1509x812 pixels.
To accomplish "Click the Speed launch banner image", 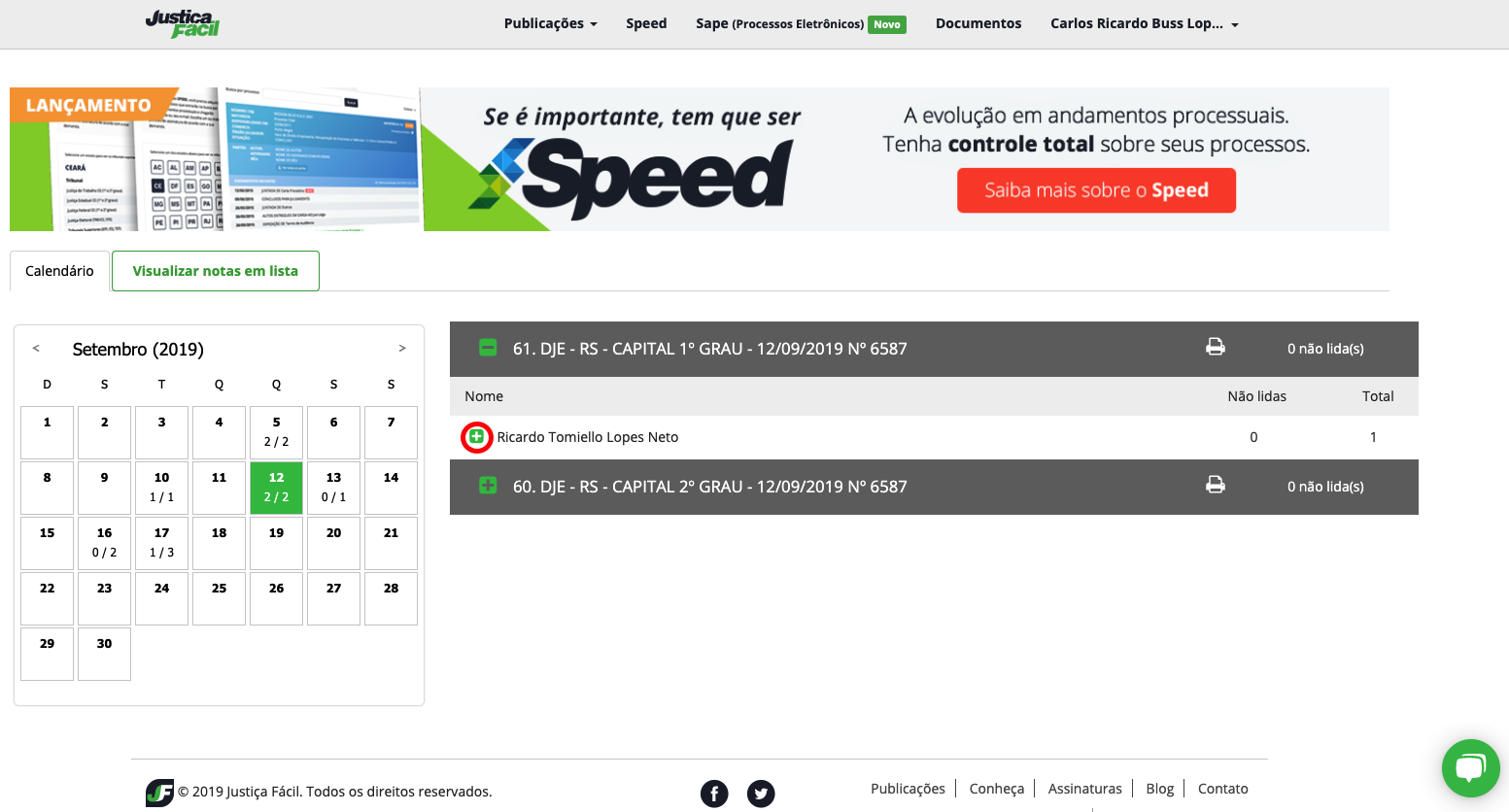I will coord(700,159).
